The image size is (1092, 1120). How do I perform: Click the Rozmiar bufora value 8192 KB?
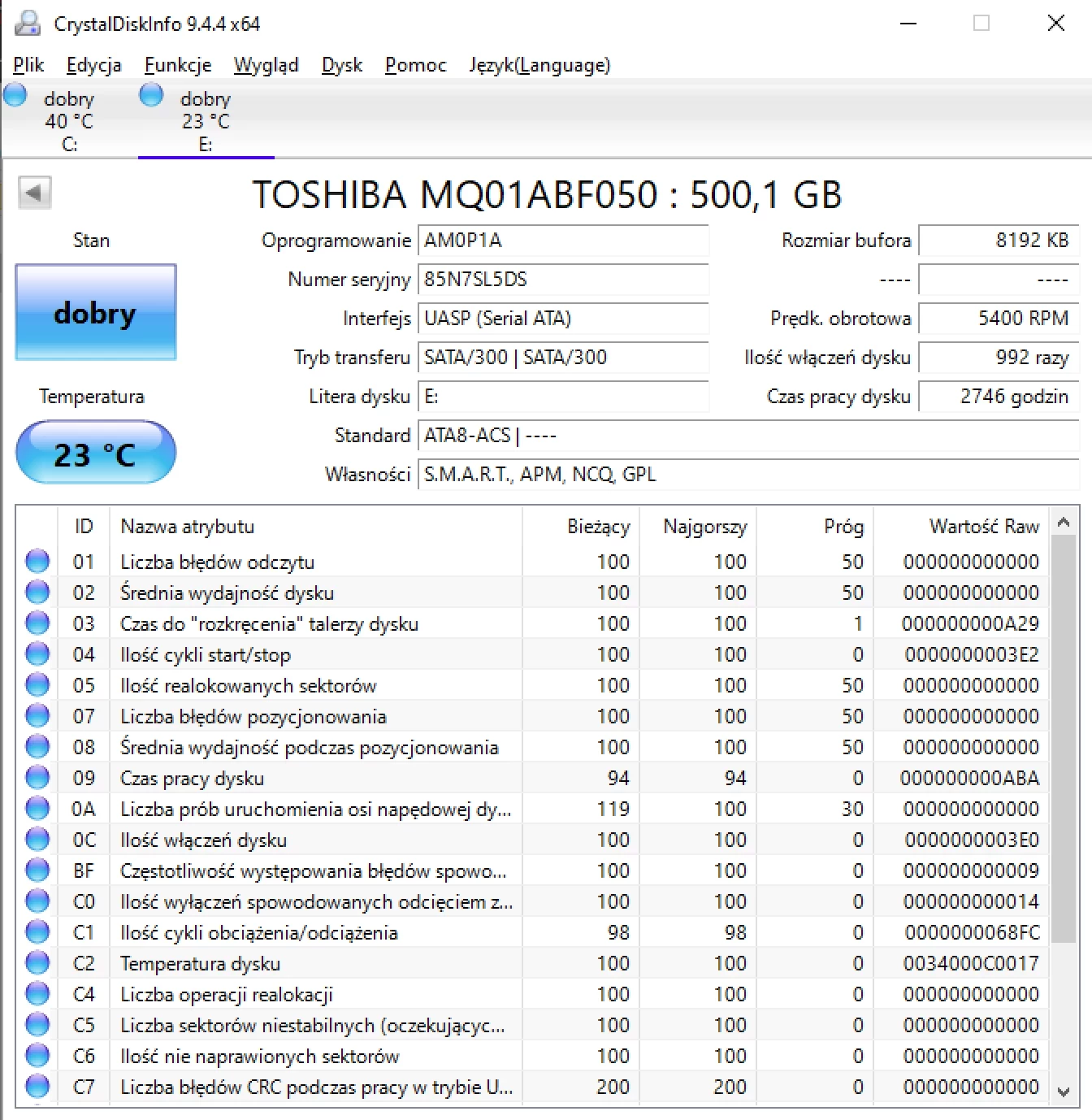(999, 241)
